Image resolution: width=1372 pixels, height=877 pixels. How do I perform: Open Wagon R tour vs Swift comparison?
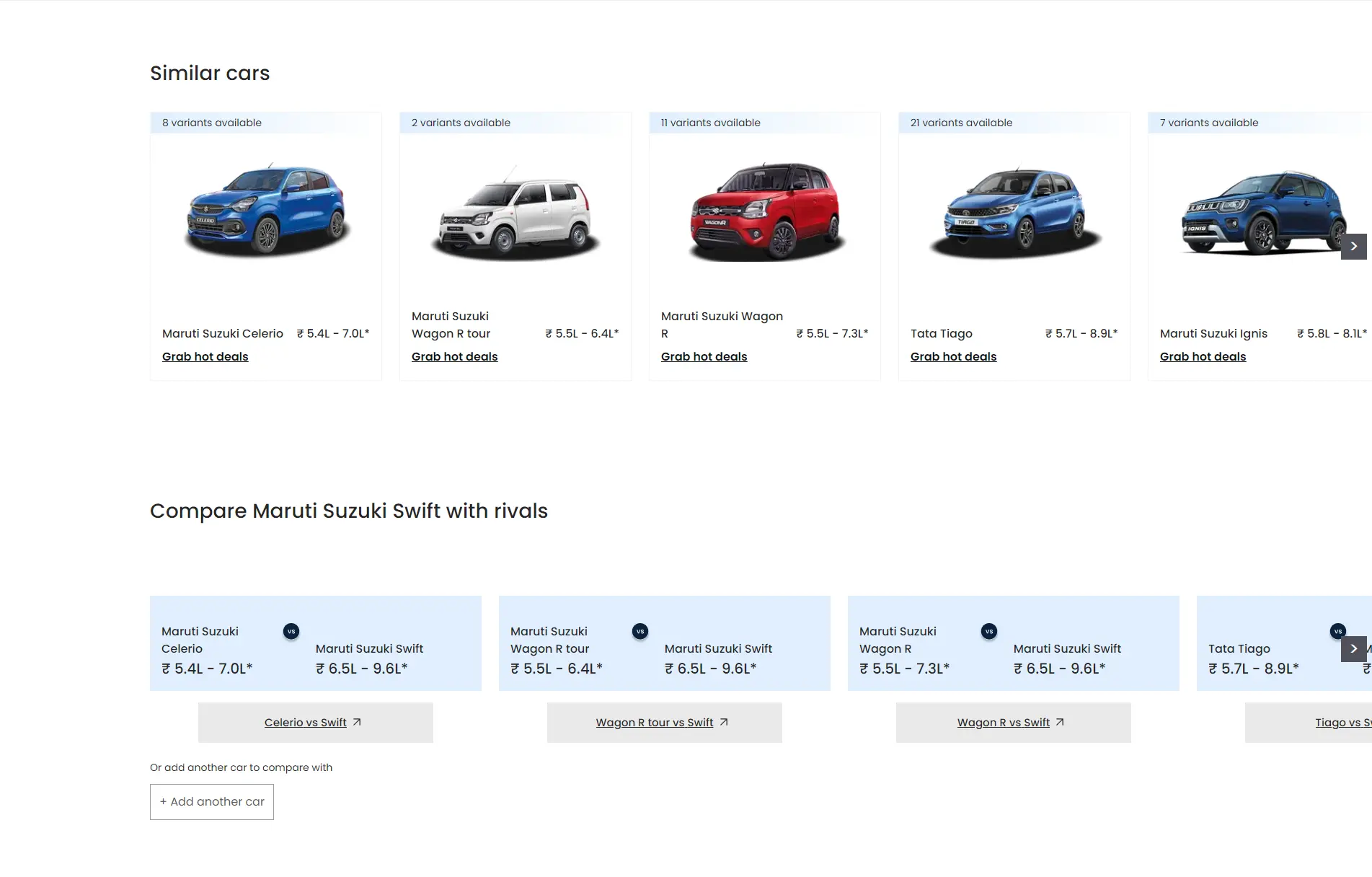point(665,723)
